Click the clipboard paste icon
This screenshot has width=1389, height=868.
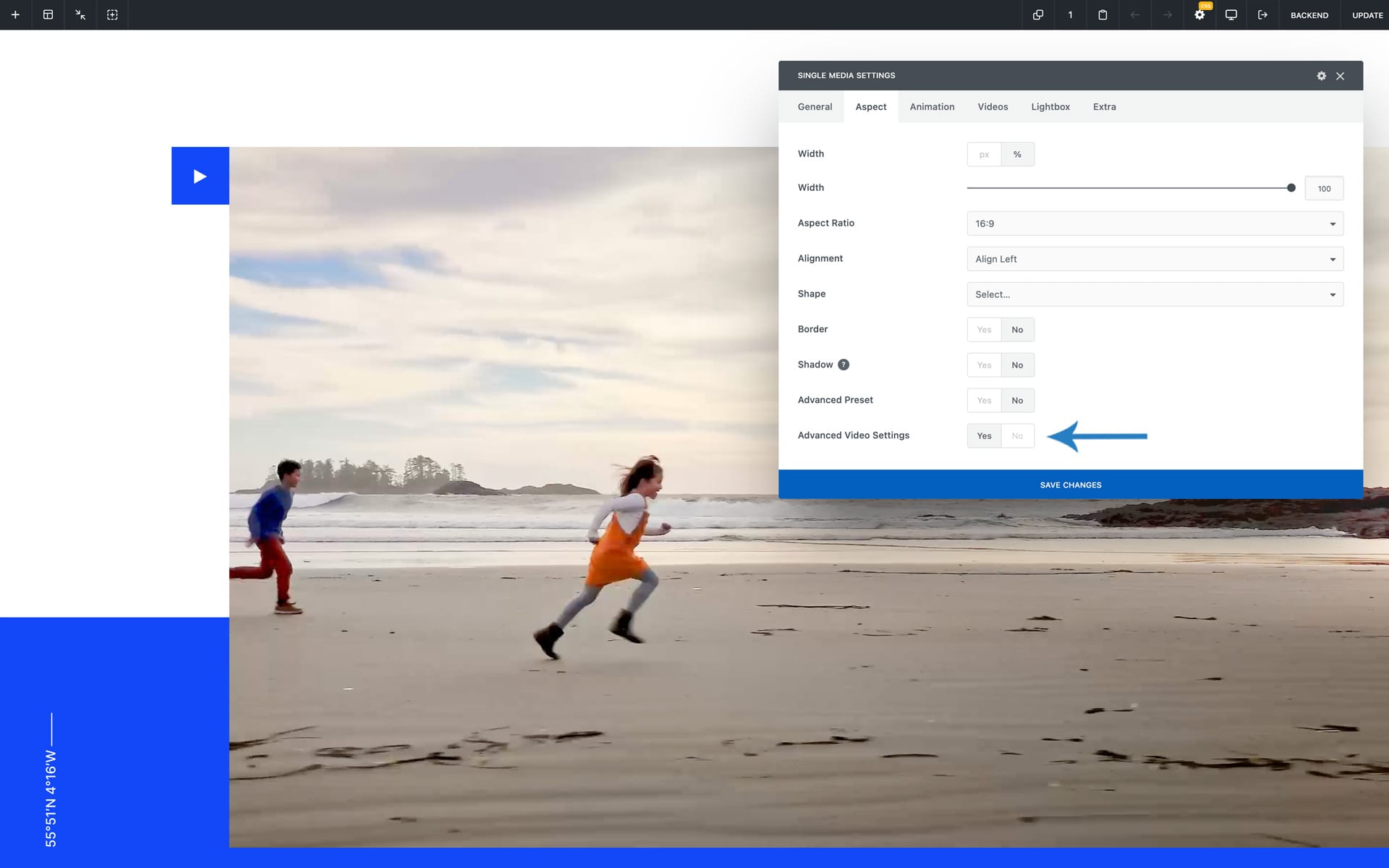pyautogui.click(x=1103, y=14)
